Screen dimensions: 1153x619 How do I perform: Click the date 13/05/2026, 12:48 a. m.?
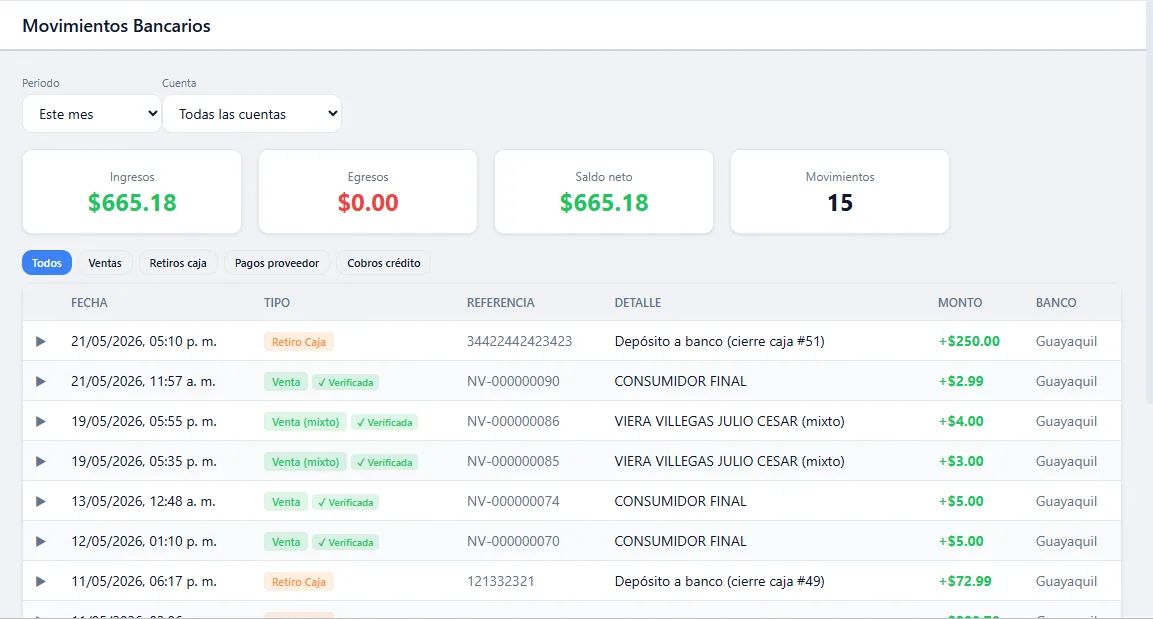coord(143,501)
